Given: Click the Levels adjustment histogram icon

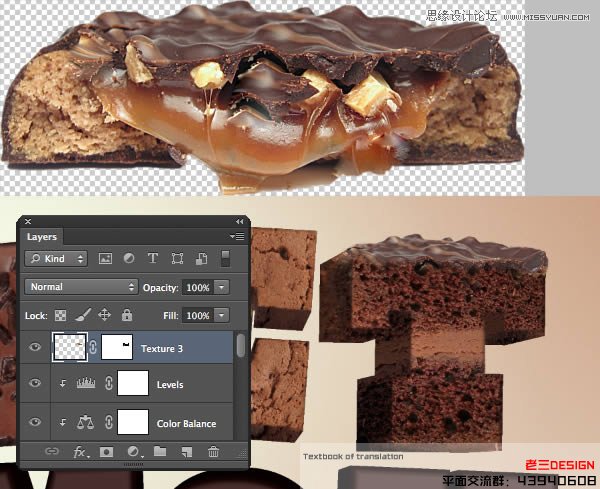Looking at the screenshot, I should 86,383.
